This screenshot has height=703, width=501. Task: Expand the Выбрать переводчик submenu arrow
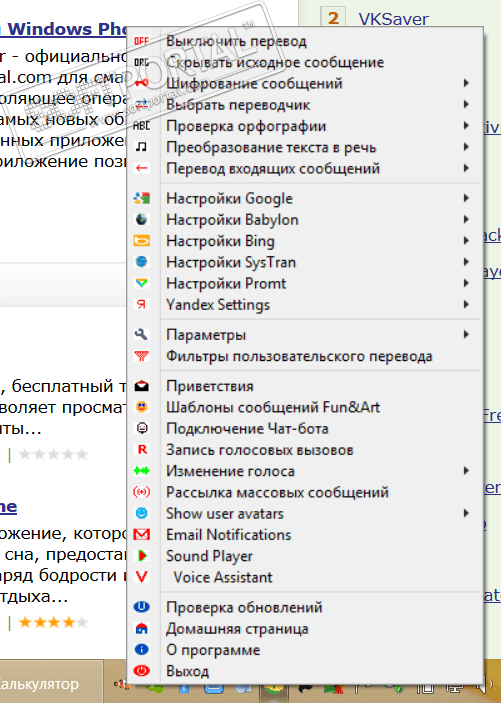point(466,104)
